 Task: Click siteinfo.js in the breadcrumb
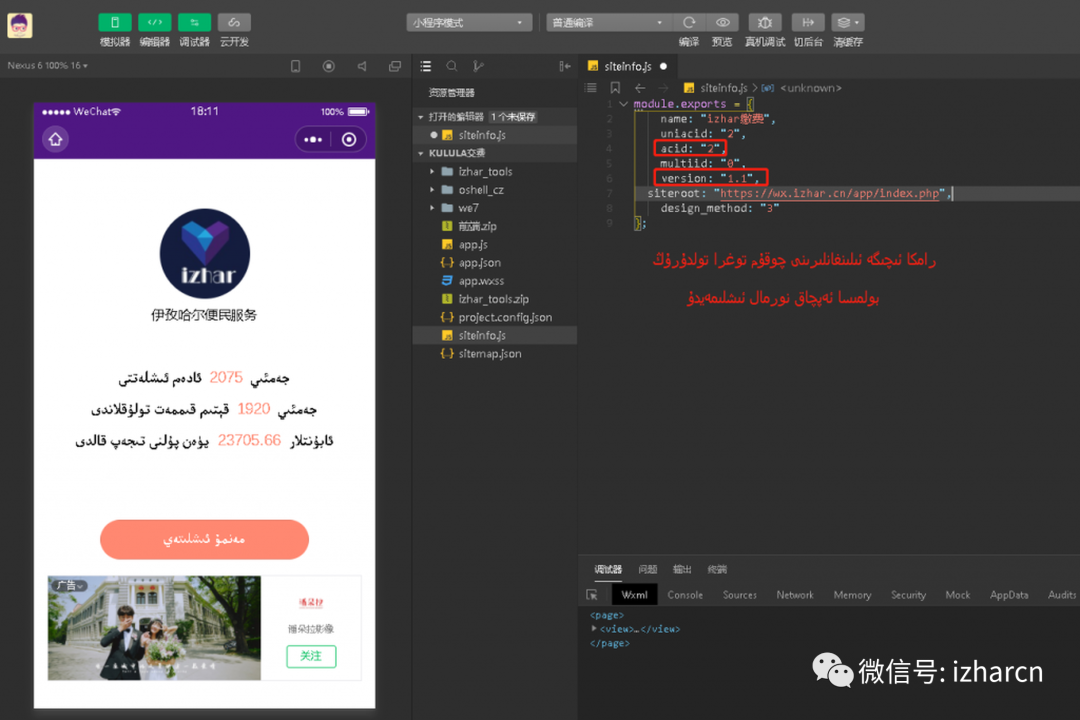pos(723,88)
